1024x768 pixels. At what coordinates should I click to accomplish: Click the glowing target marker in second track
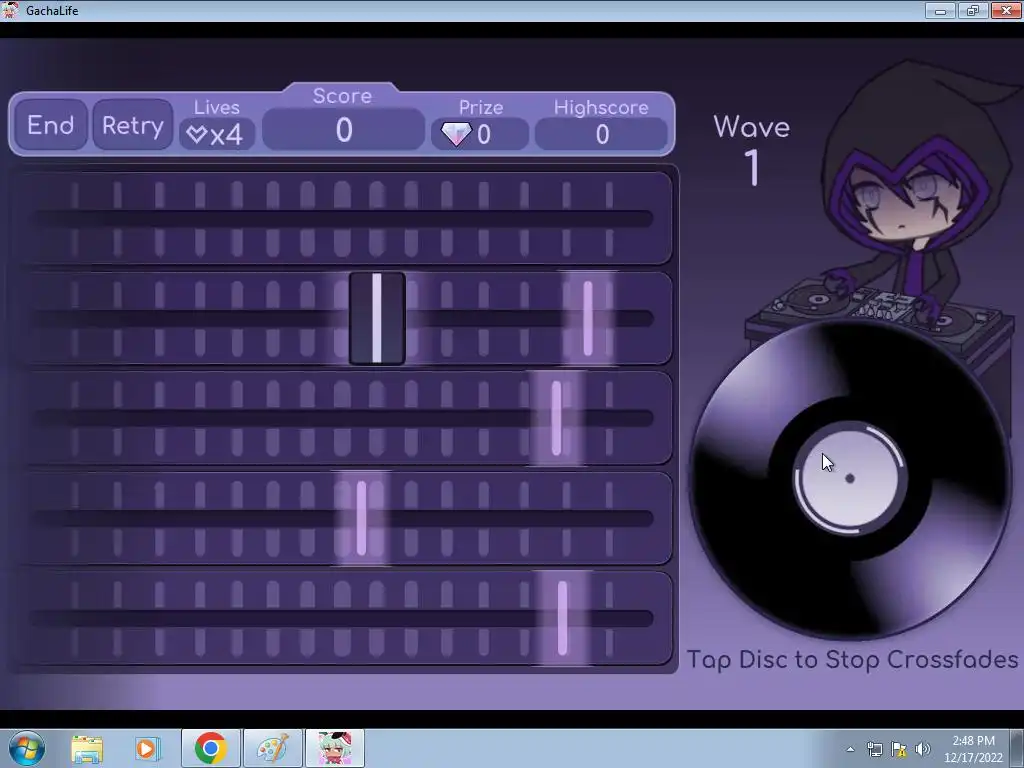point(588,318)
